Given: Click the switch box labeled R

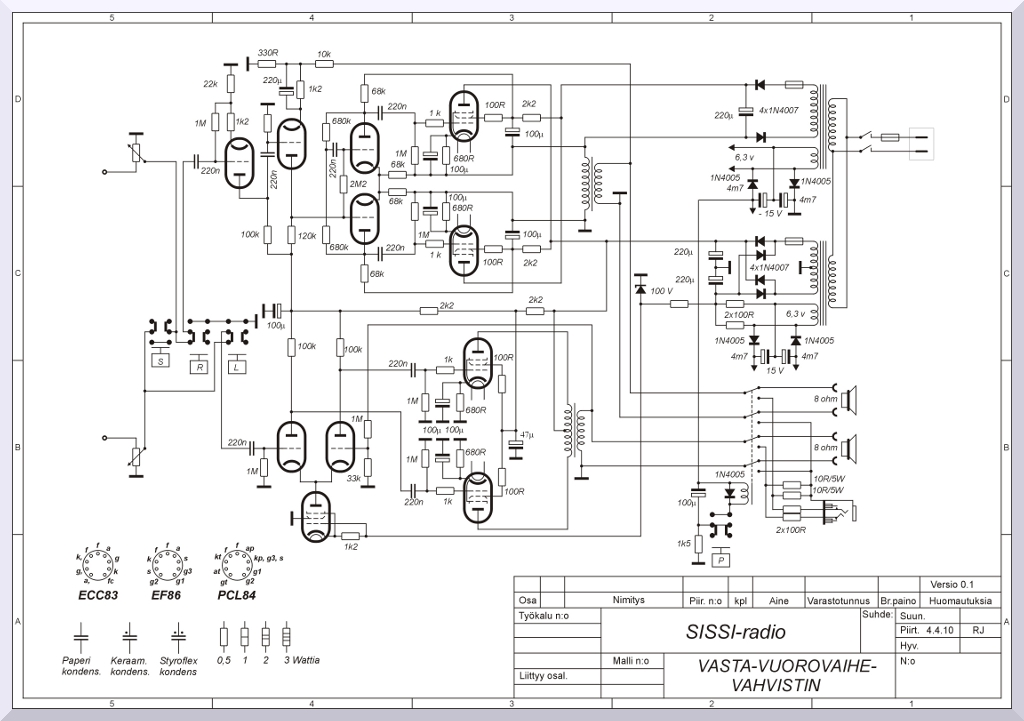Looking at the screenshot, I should click(x=199, y=366).
